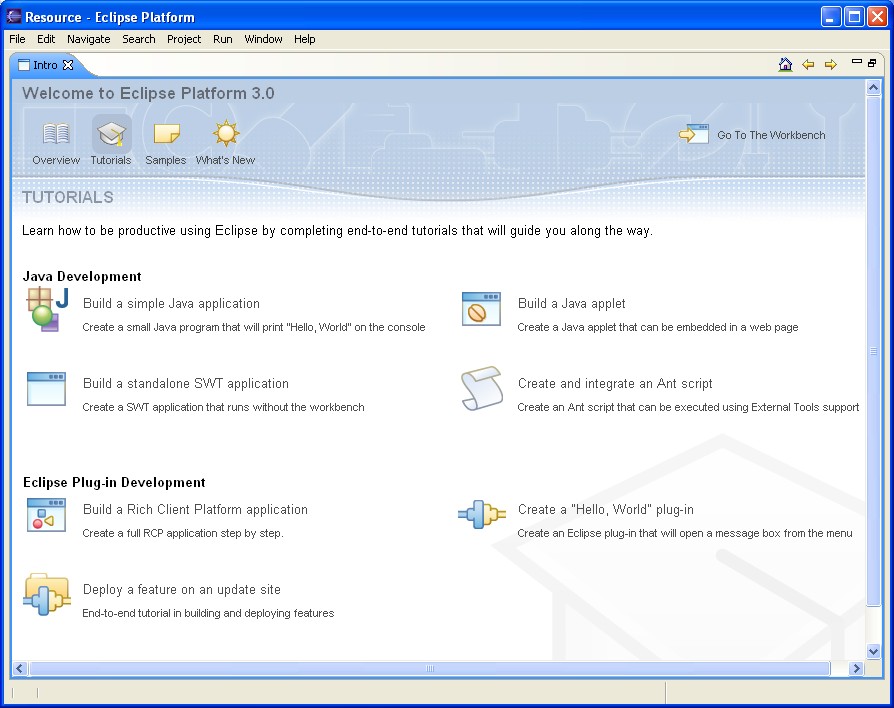Open the Window menu

[263, 39]
